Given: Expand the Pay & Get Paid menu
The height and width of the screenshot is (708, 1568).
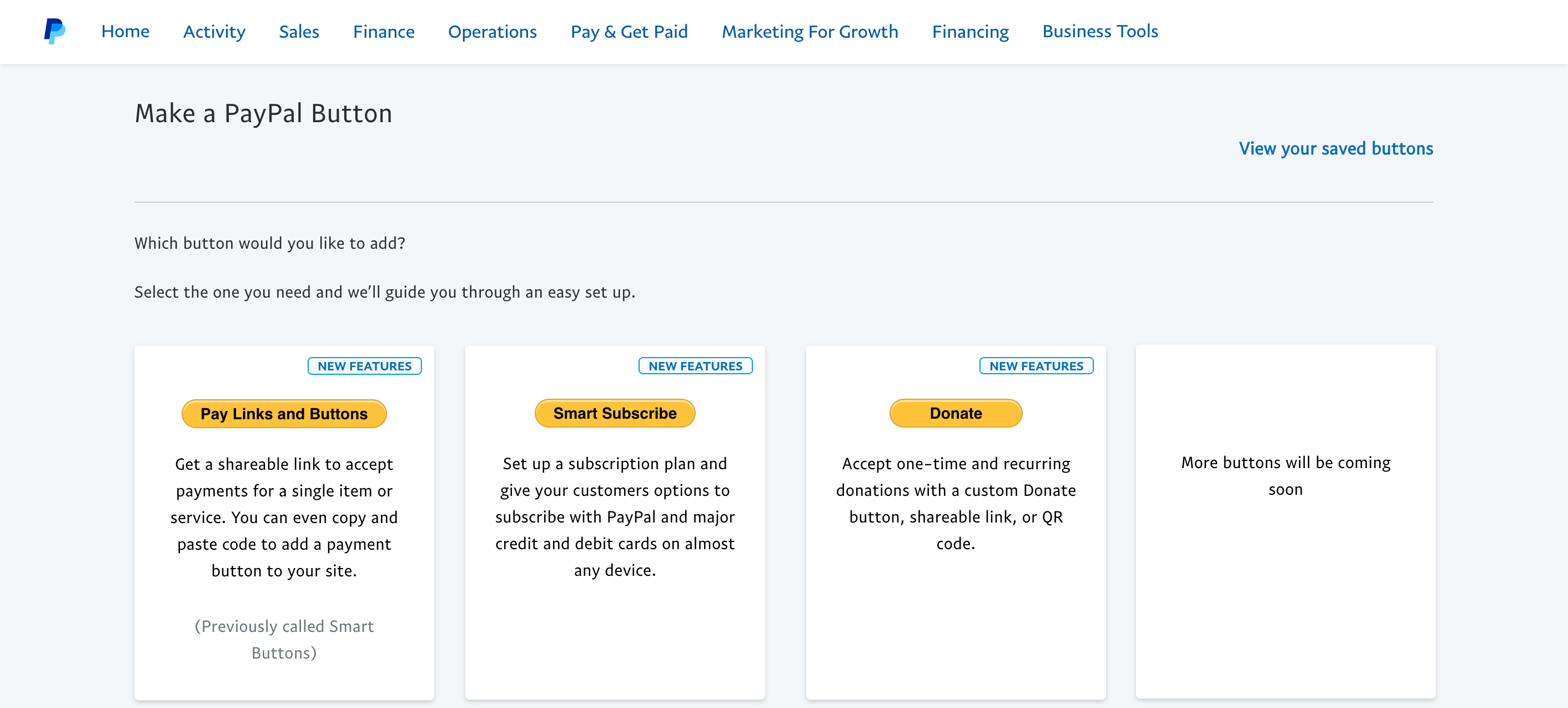Looking at the screenshot, I should coord(628,31).
